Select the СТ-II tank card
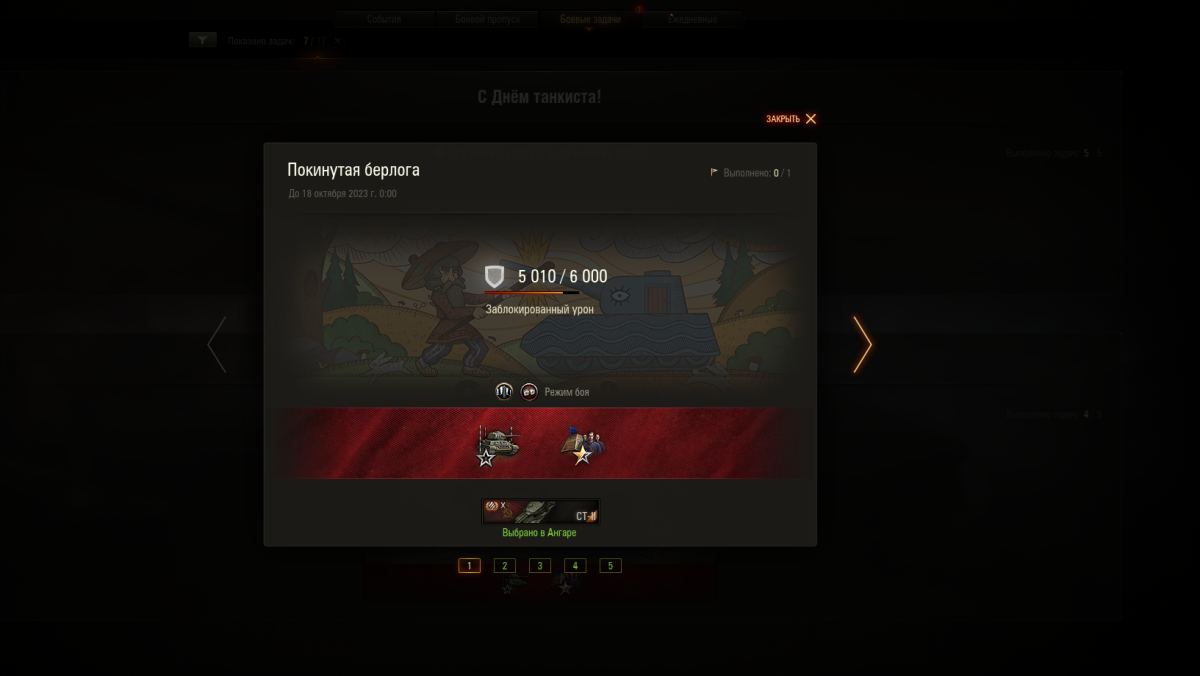This screenshot has height=676, width=1200. tap(541, 512)
